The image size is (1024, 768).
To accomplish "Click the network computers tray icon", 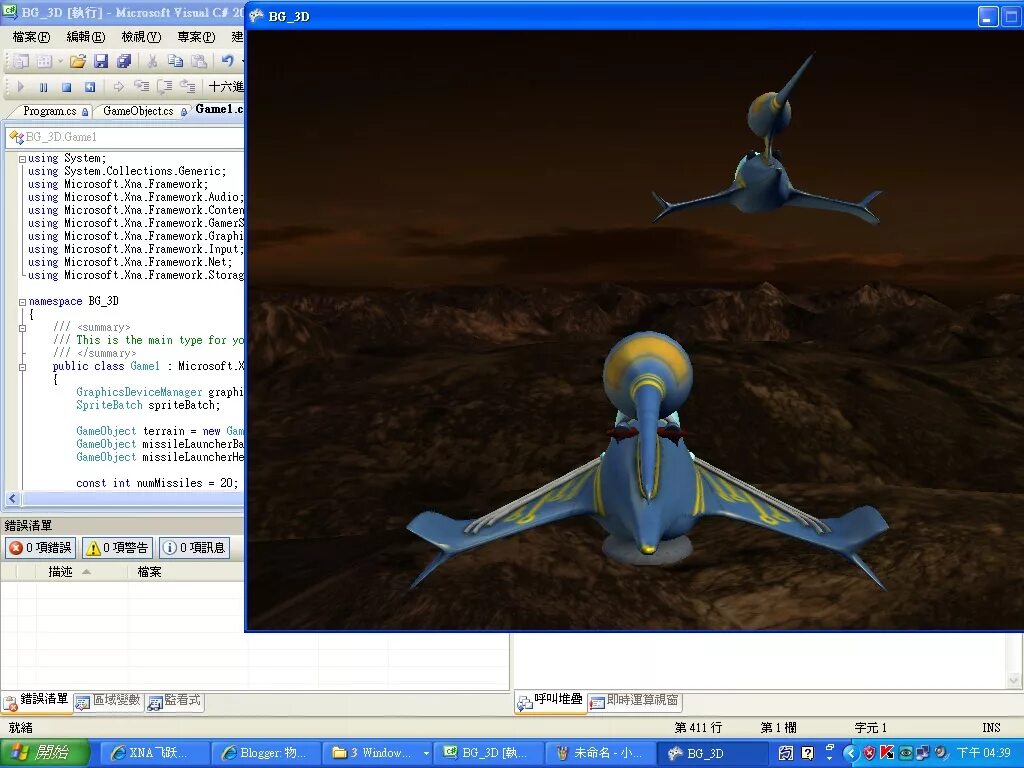I will (923, 754).
